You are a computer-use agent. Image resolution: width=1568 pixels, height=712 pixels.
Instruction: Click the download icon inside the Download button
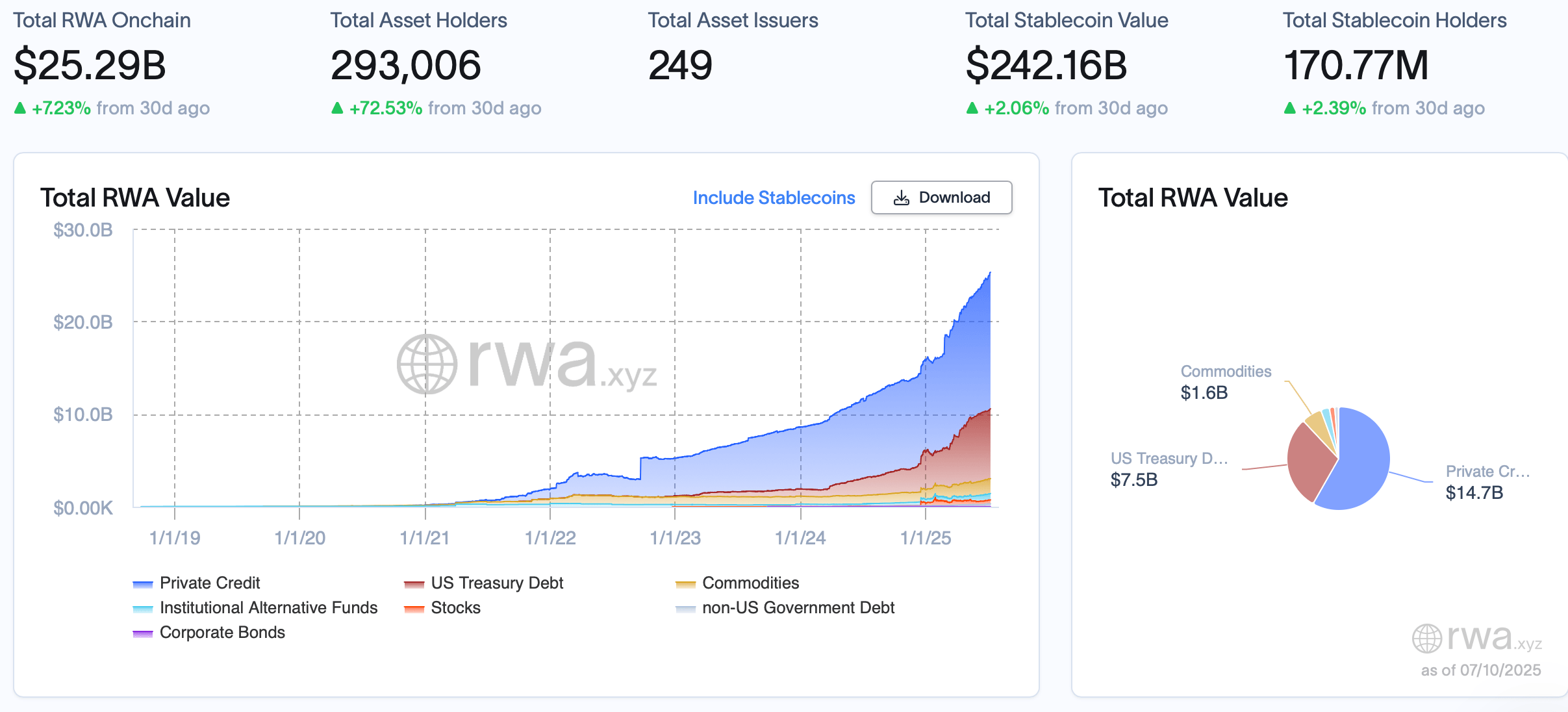[x=903, y=197]
